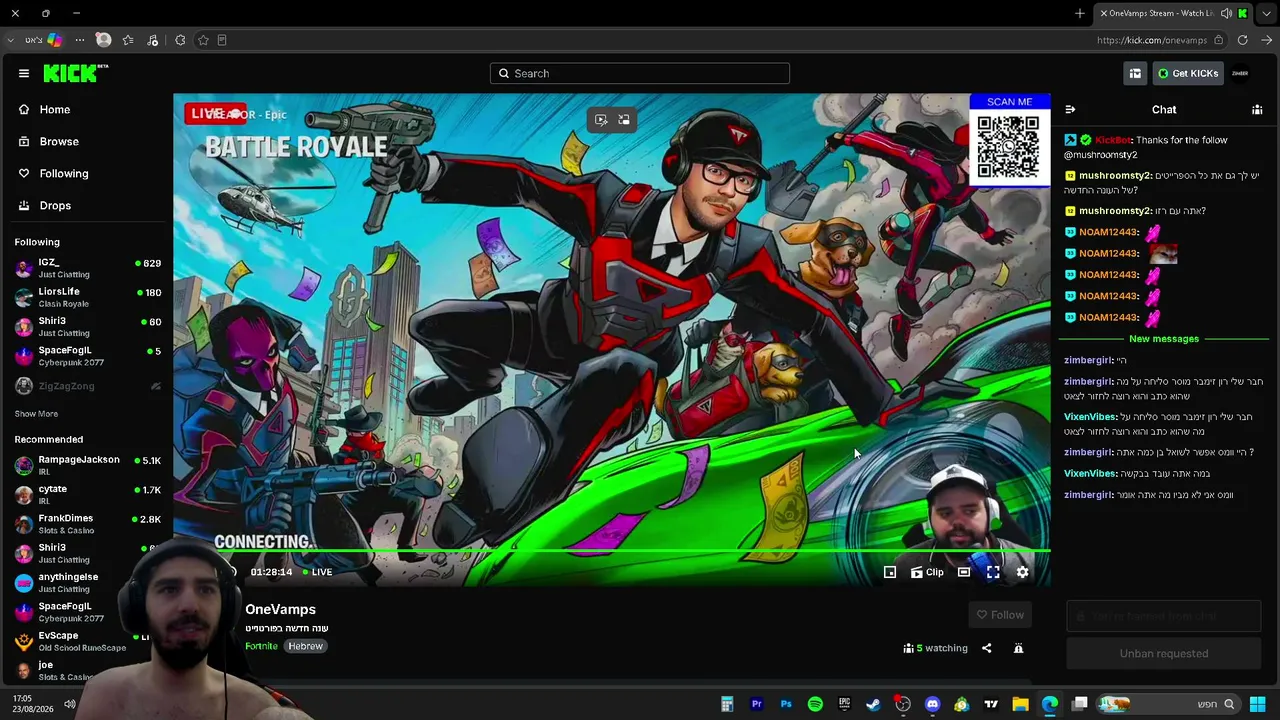
Task: Jump to LIVE in the player controls
Action: (318, 572)
